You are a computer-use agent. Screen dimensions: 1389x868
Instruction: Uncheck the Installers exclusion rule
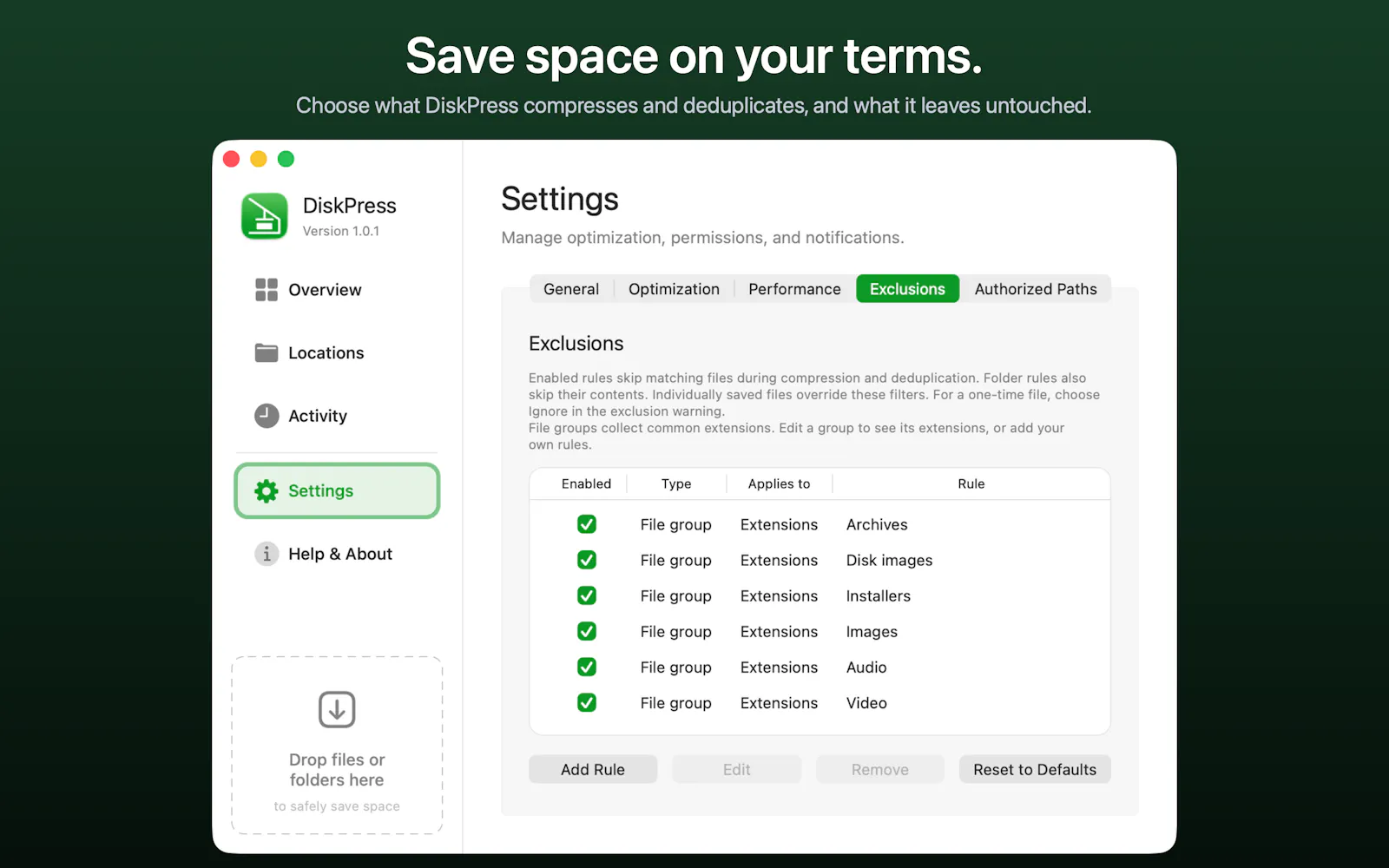pos(587,595)
